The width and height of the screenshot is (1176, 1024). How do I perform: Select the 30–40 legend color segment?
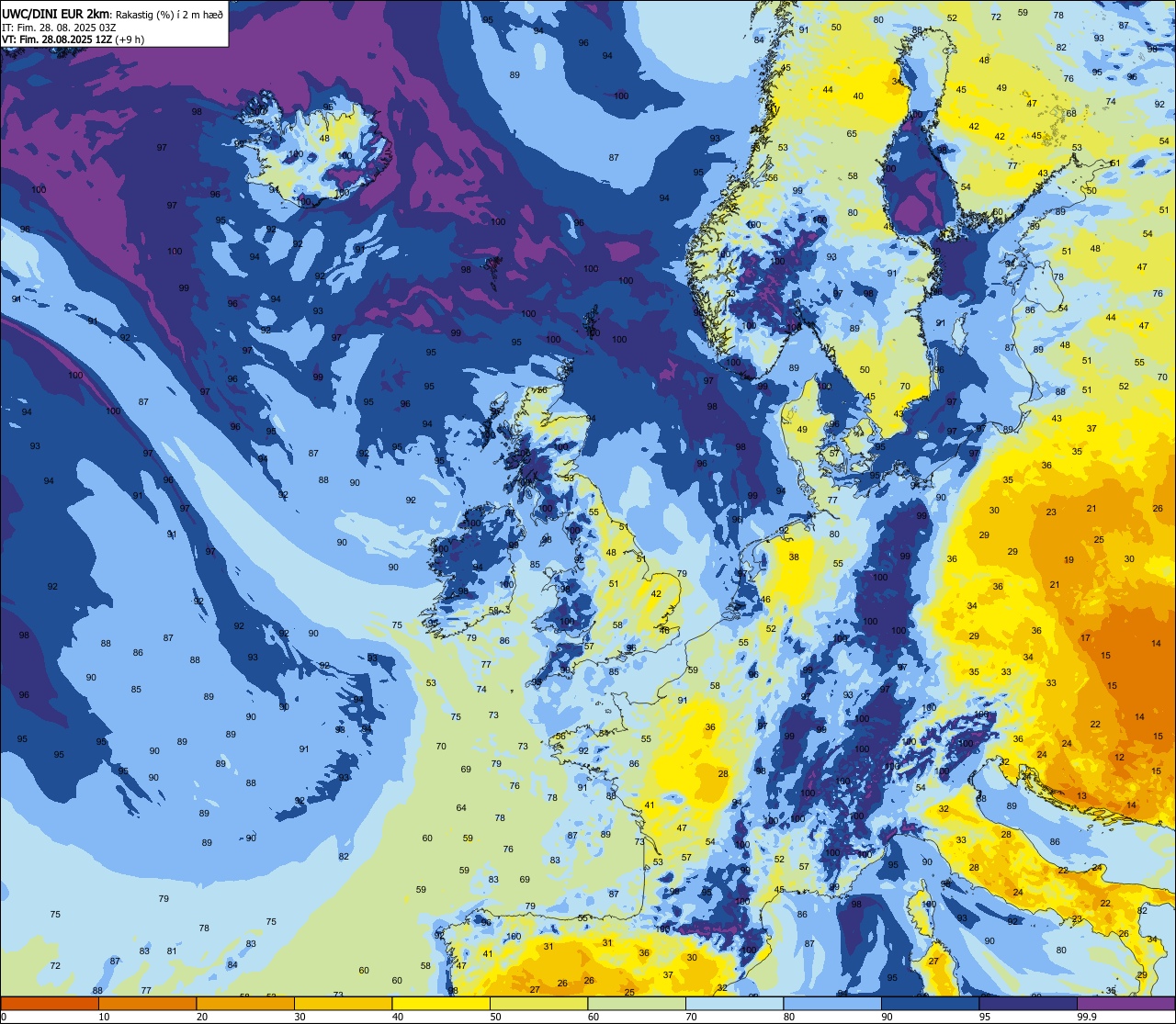pos(343,1003)
